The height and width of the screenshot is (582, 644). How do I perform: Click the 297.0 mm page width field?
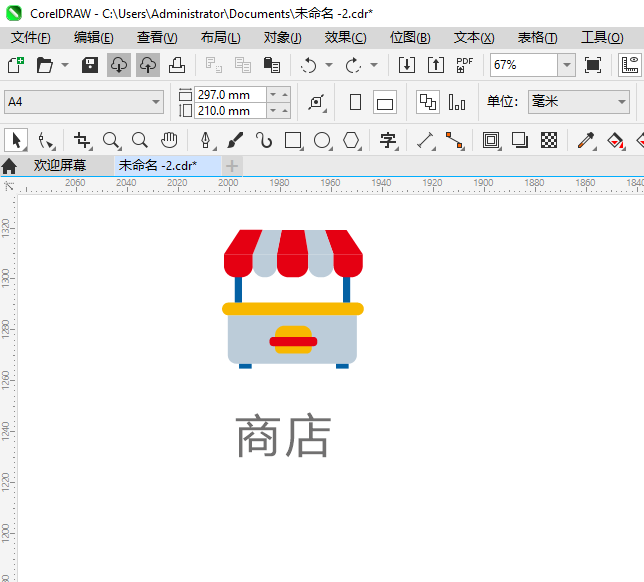pos(230,95)
